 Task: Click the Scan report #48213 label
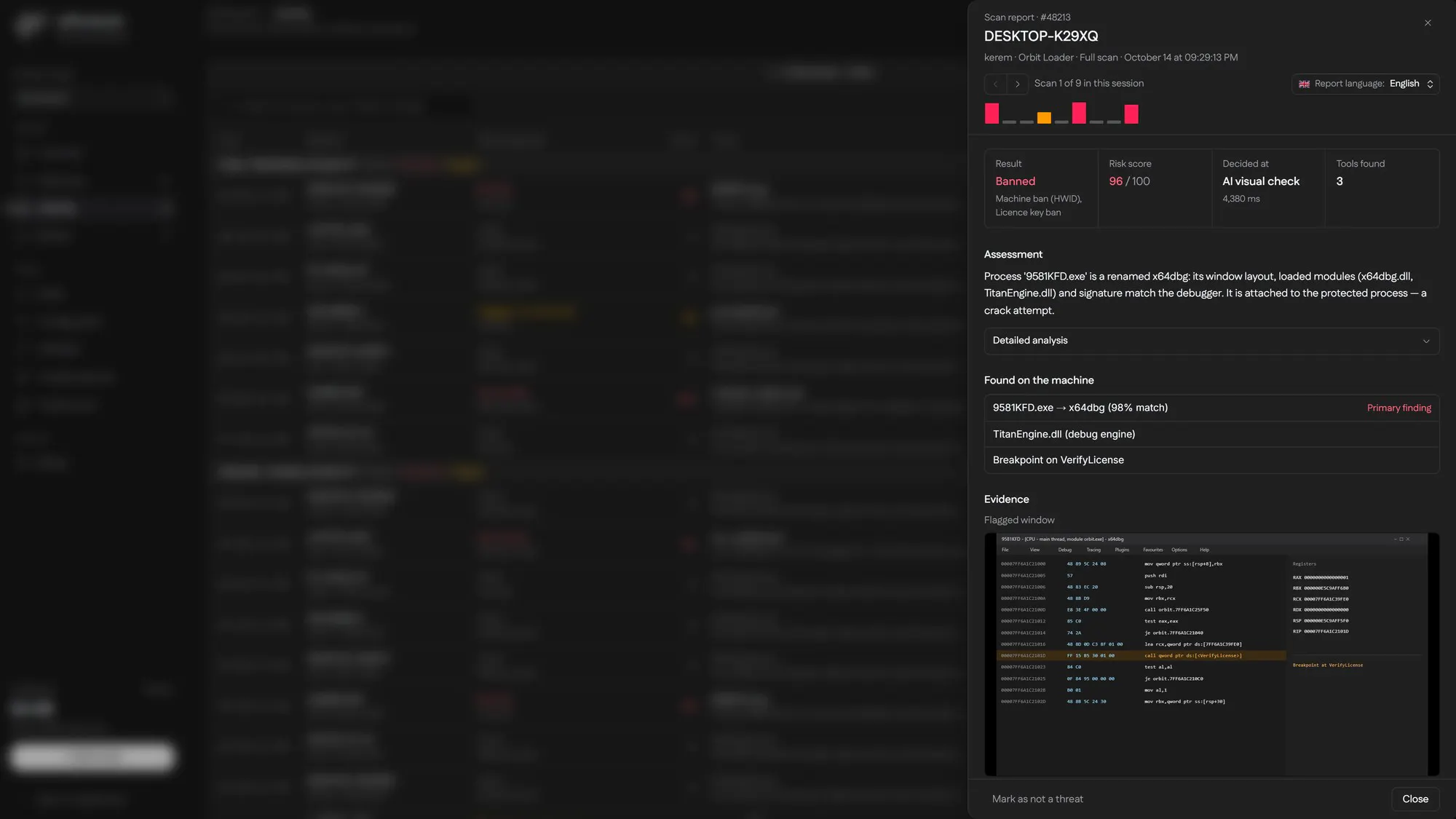(1027, 17)
